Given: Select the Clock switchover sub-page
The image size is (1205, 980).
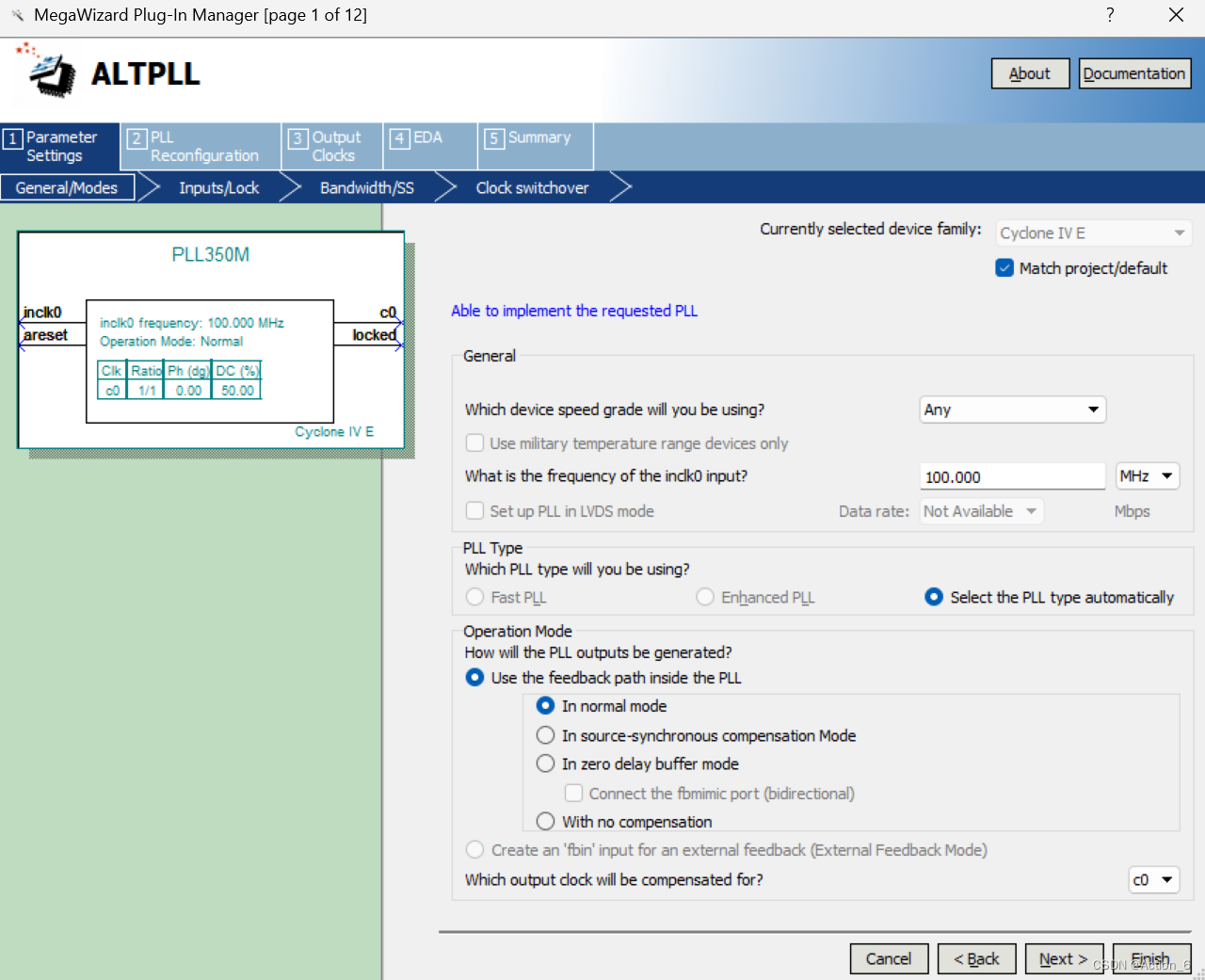Looking at the screenshot, I should (532, 187).
